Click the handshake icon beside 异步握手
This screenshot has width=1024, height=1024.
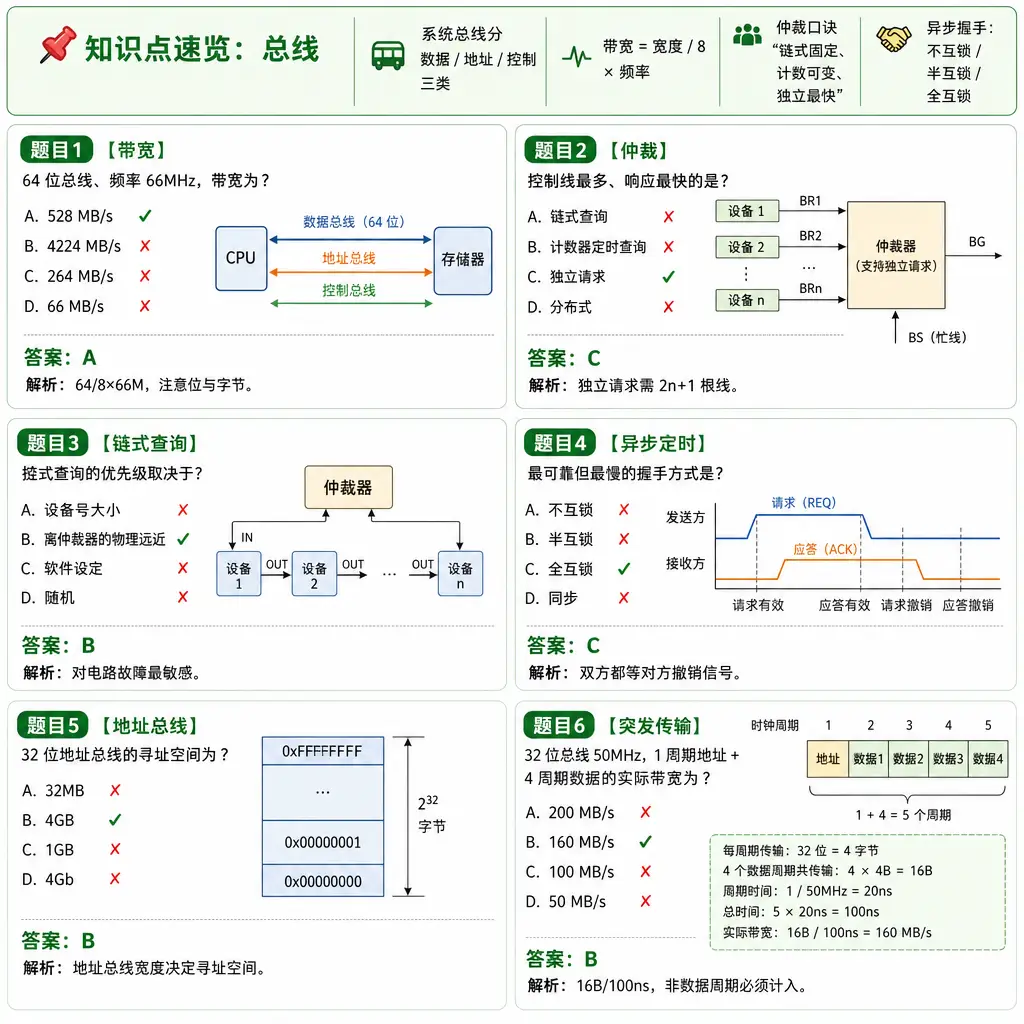[x=893, y=39]
